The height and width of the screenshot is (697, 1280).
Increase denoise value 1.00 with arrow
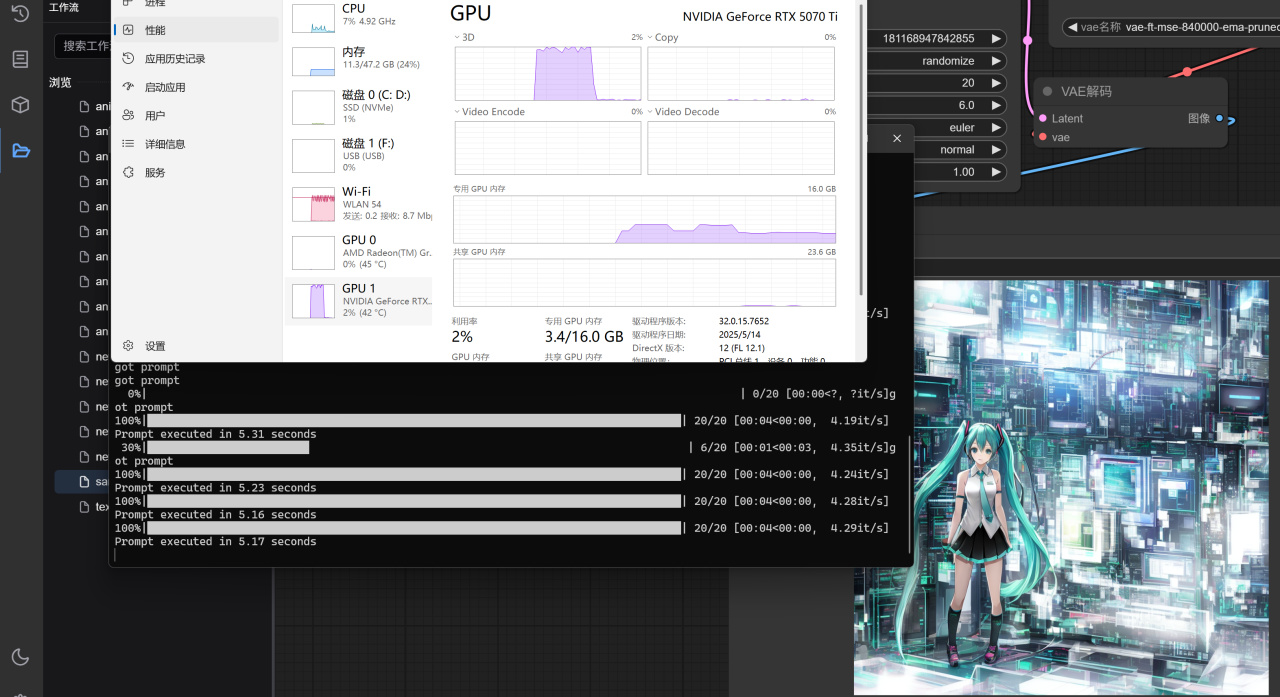tap(996, 171)
